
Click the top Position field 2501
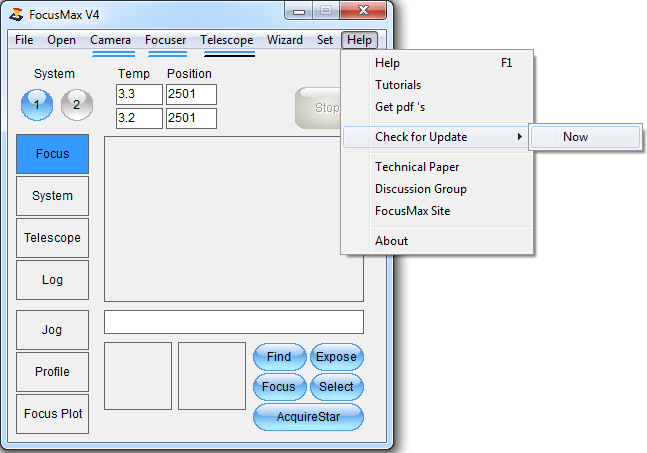coord(191,94)
